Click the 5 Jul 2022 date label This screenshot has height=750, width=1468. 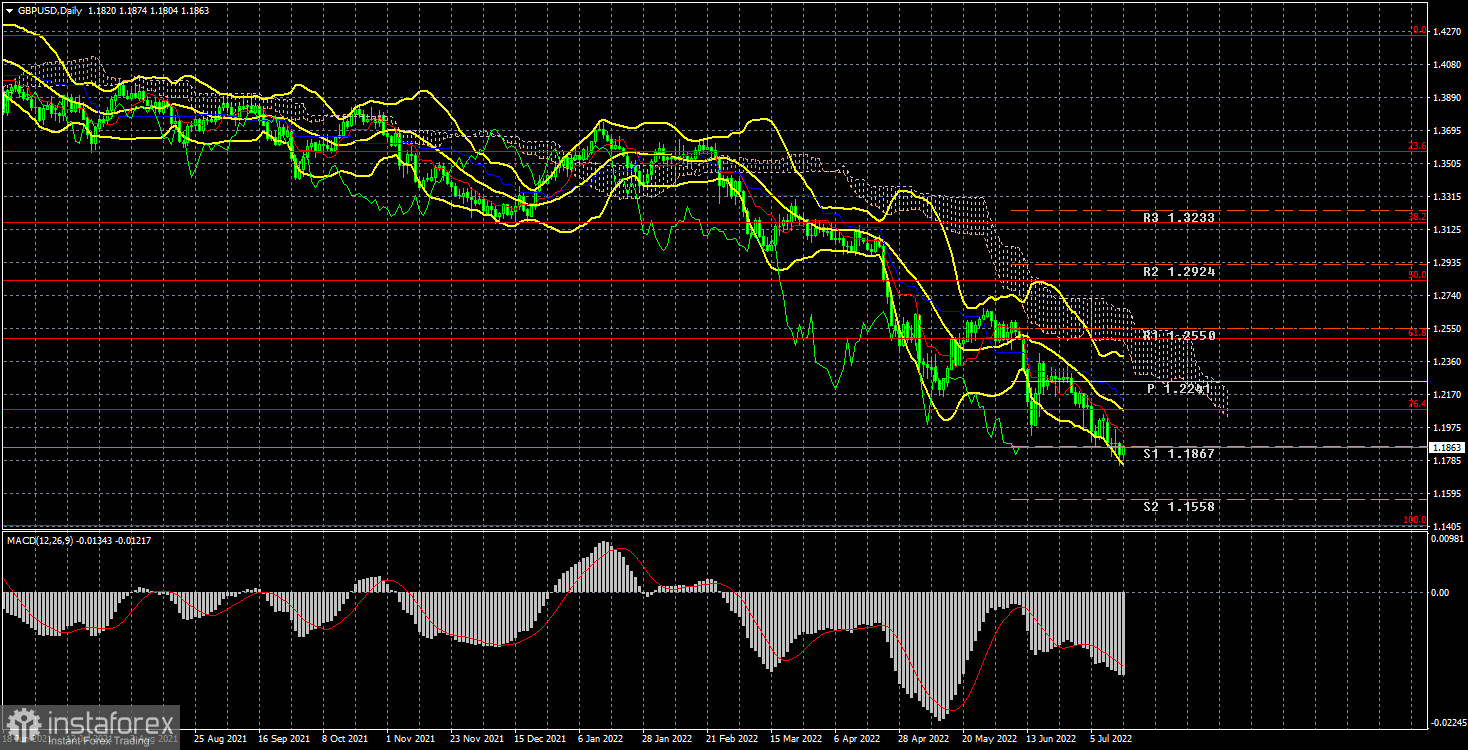click(1113, 740)
